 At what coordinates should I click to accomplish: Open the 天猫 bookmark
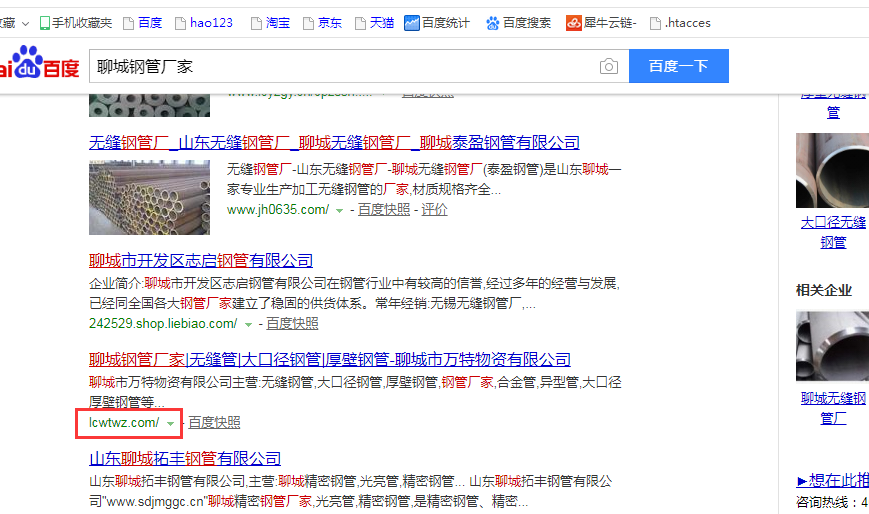tap(375, 23)
